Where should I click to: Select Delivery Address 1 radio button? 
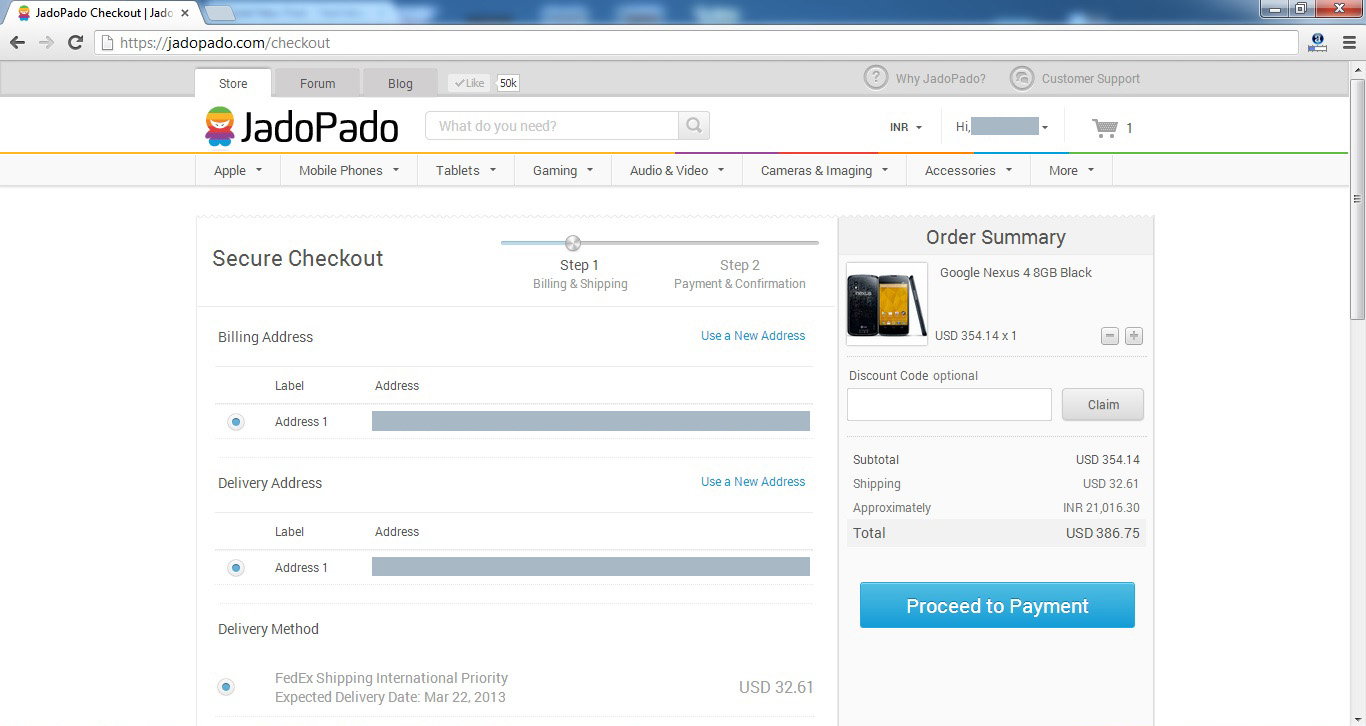[236, 568]
